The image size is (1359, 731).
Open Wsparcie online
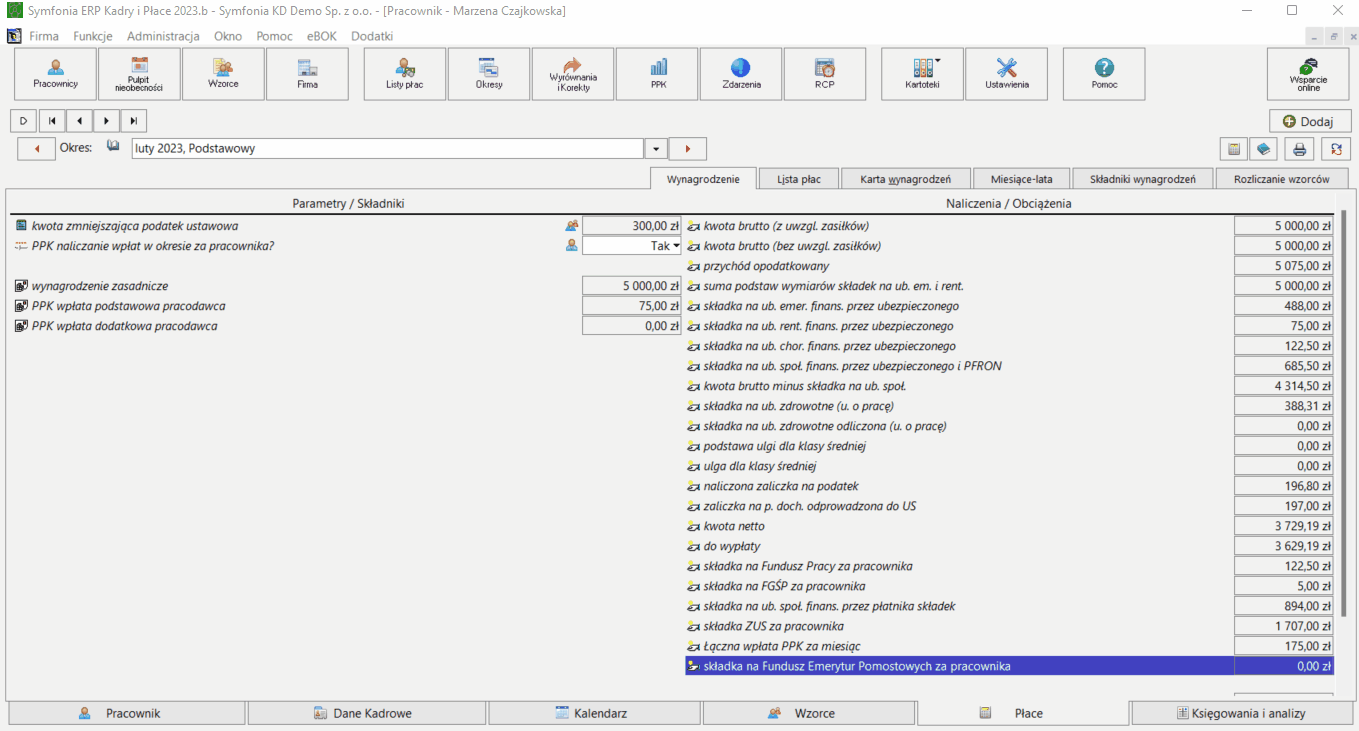(1308, 74)
